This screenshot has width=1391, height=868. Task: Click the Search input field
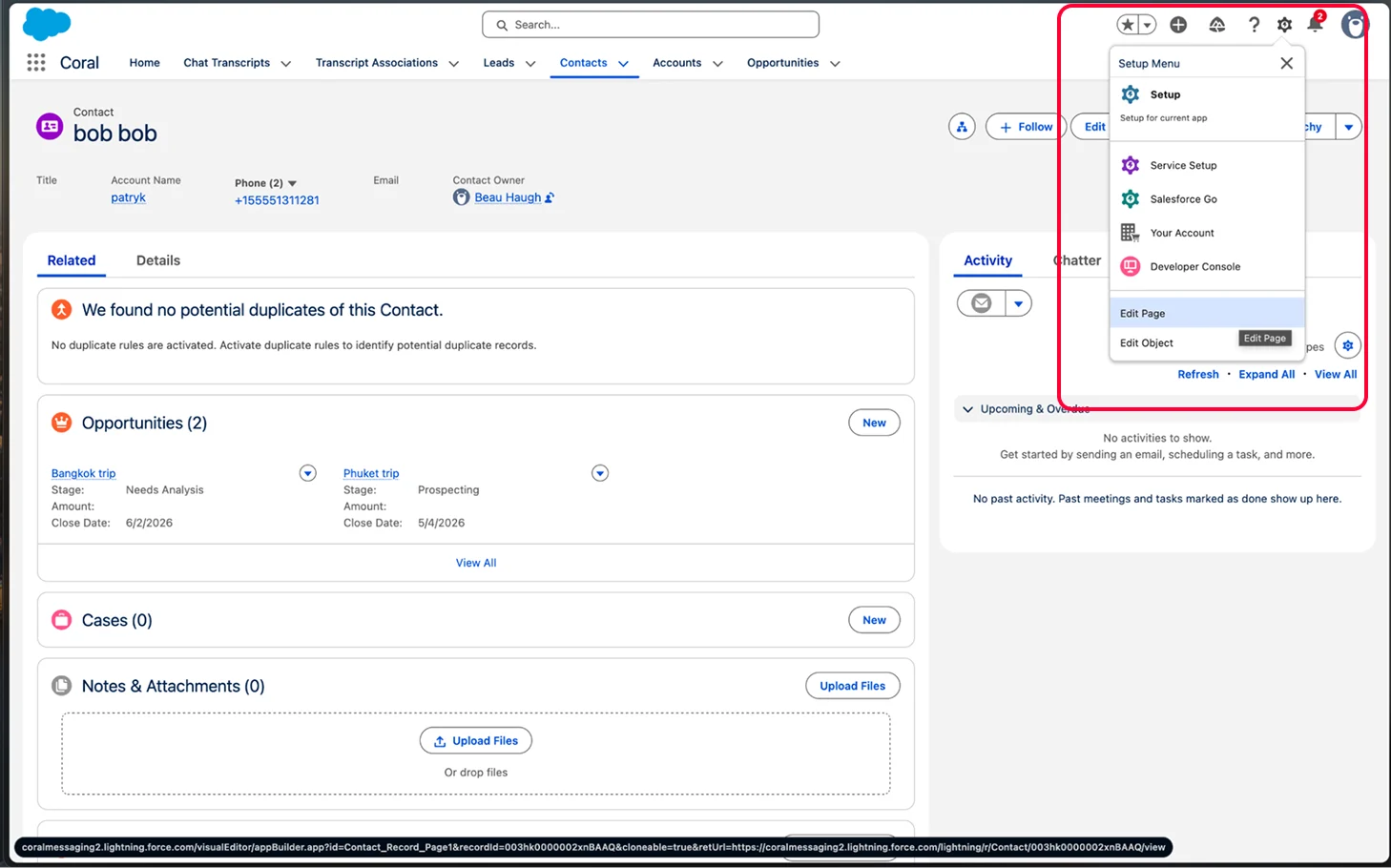point(651,25)
